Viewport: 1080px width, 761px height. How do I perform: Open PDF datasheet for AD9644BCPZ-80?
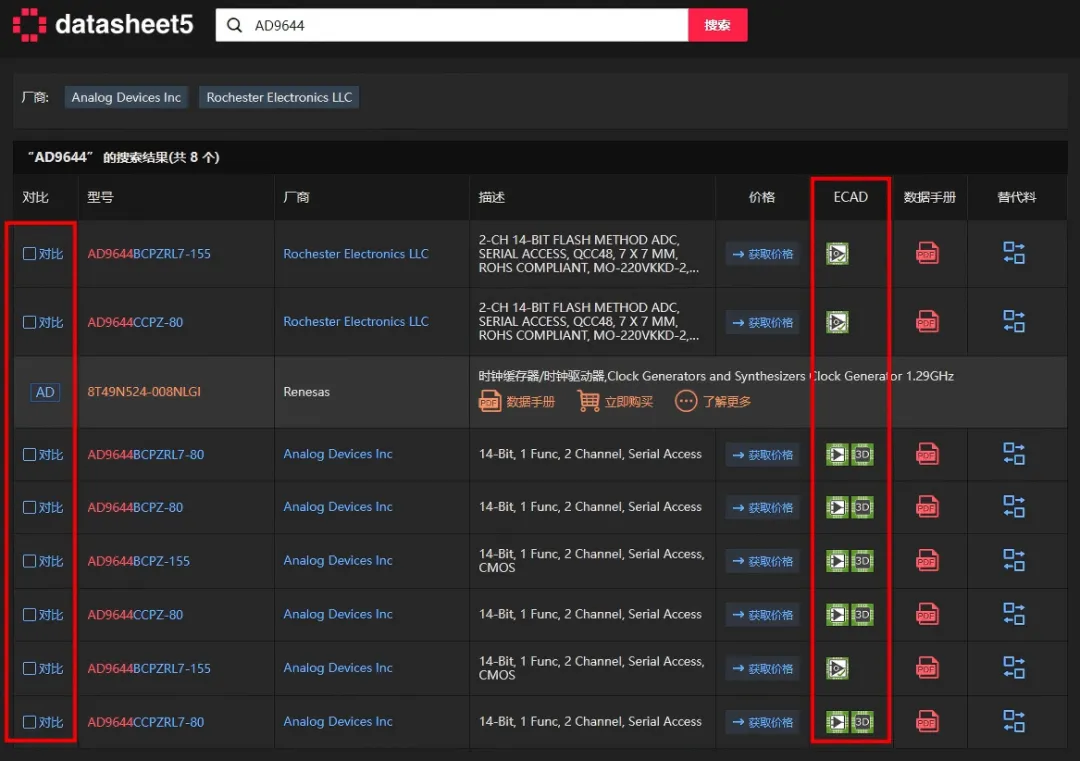pos(927,508)
